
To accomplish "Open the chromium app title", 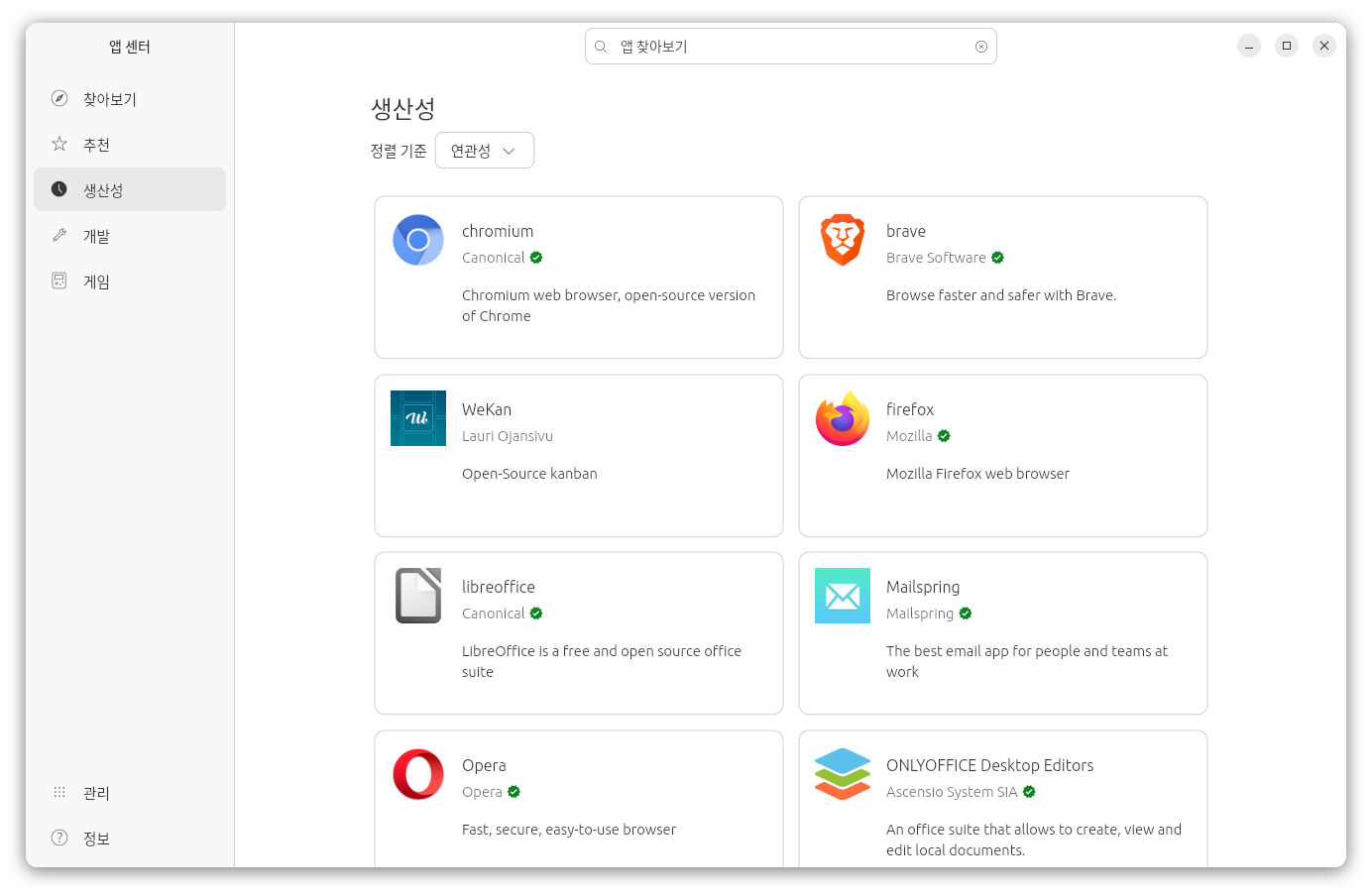I will click(x=498, y=231).
